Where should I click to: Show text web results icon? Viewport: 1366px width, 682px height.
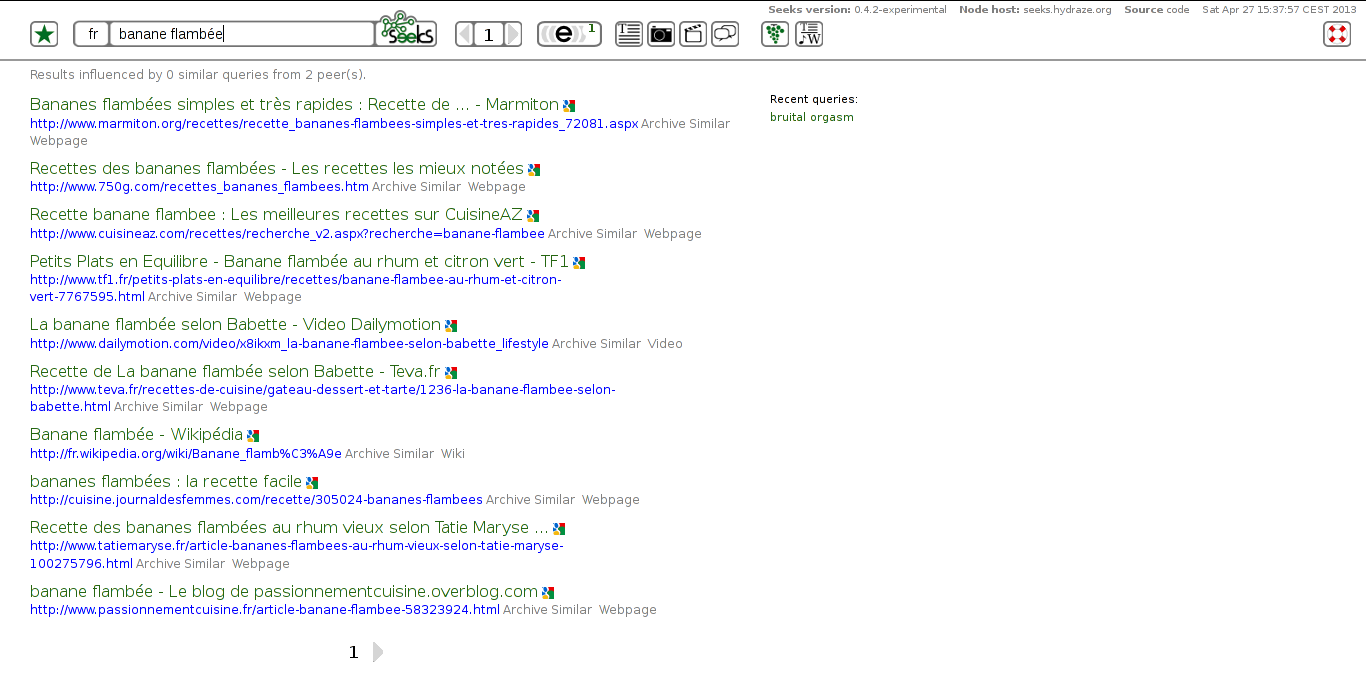[x=629, y=34]
